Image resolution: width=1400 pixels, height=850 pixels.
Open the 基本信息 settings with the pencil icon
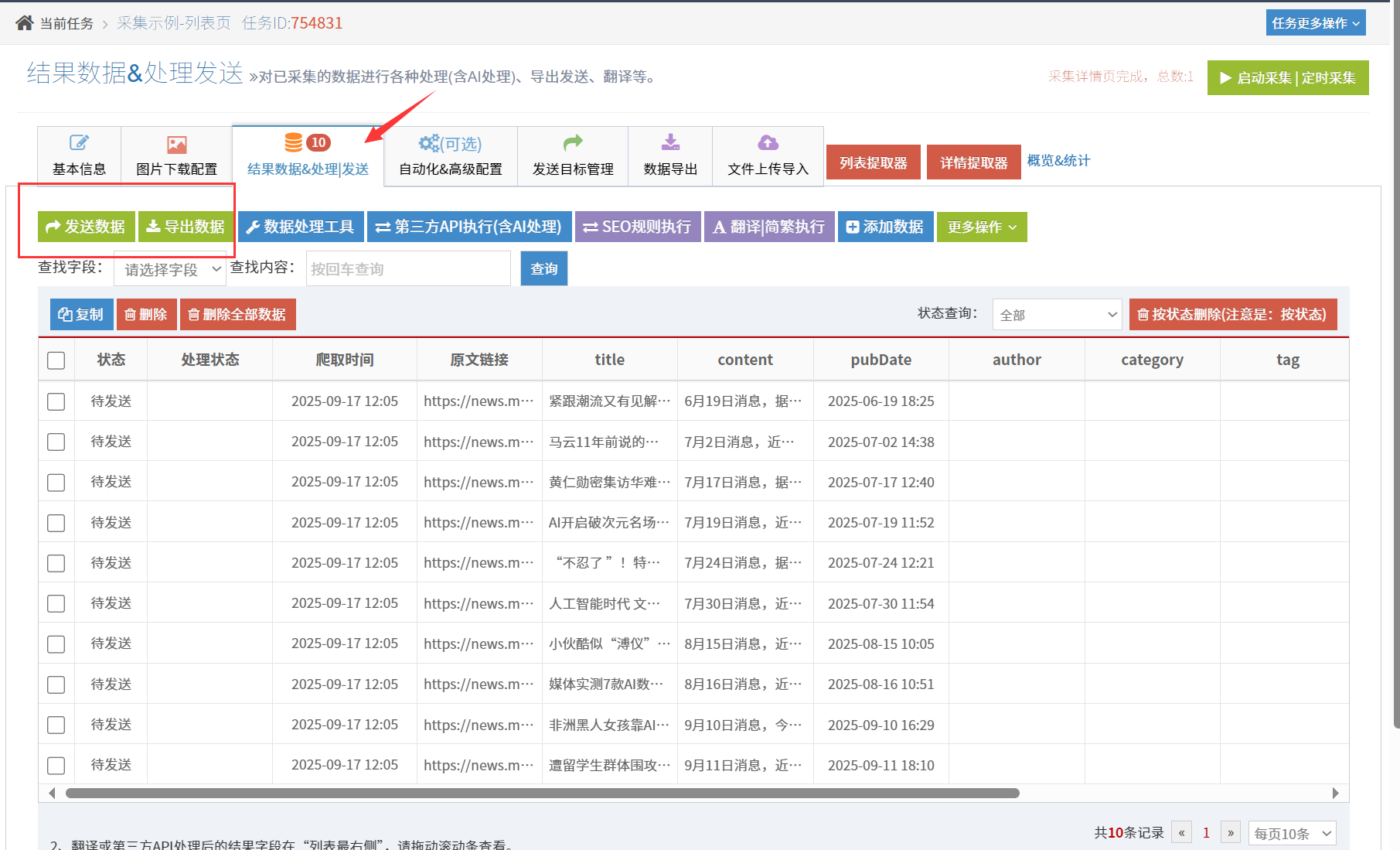(x=78, y=155)
